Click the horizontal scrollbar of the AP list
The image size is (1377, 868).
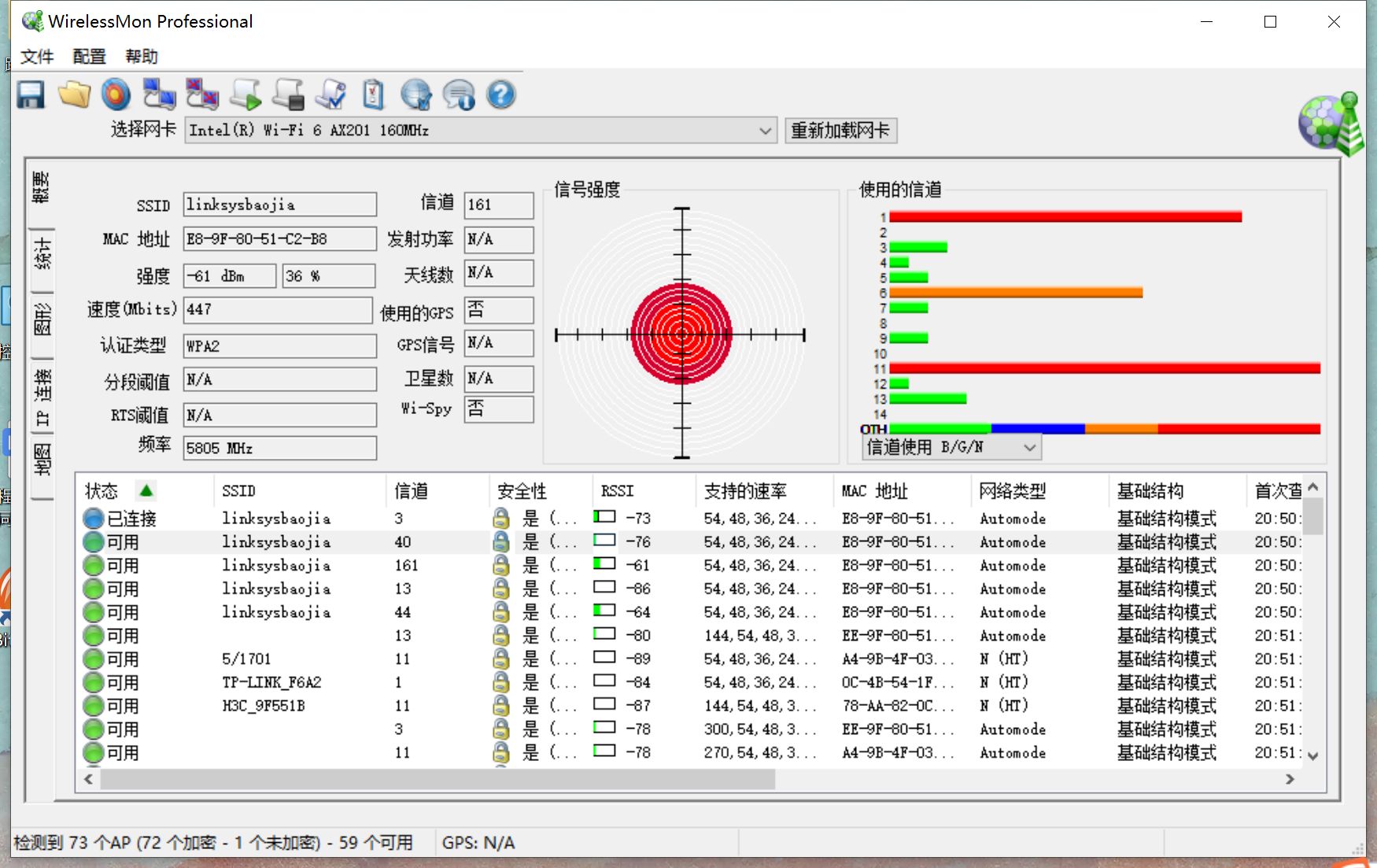tap(437, 779)
